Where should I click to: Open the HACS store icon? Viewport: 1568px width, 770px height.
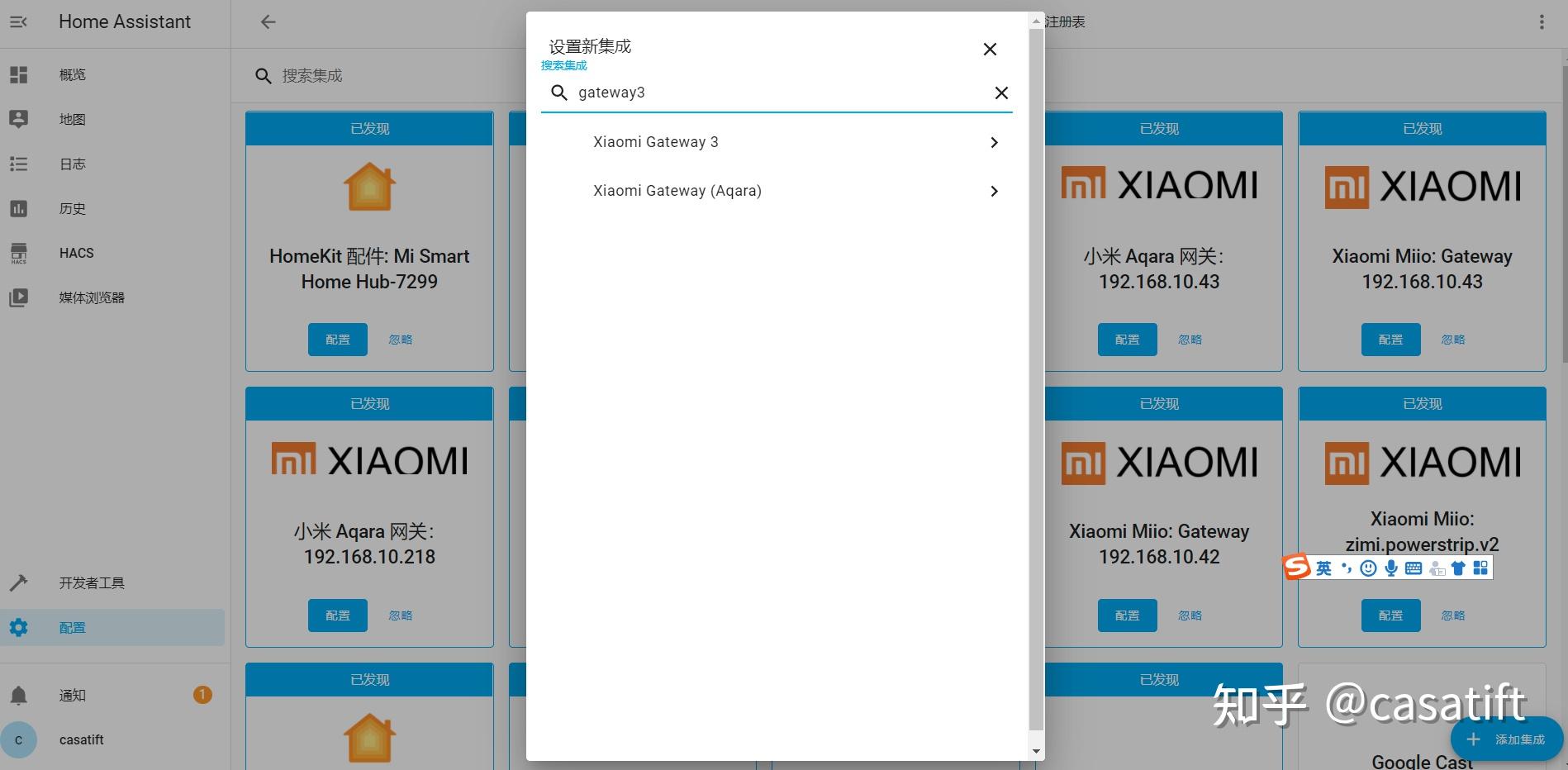18,254
